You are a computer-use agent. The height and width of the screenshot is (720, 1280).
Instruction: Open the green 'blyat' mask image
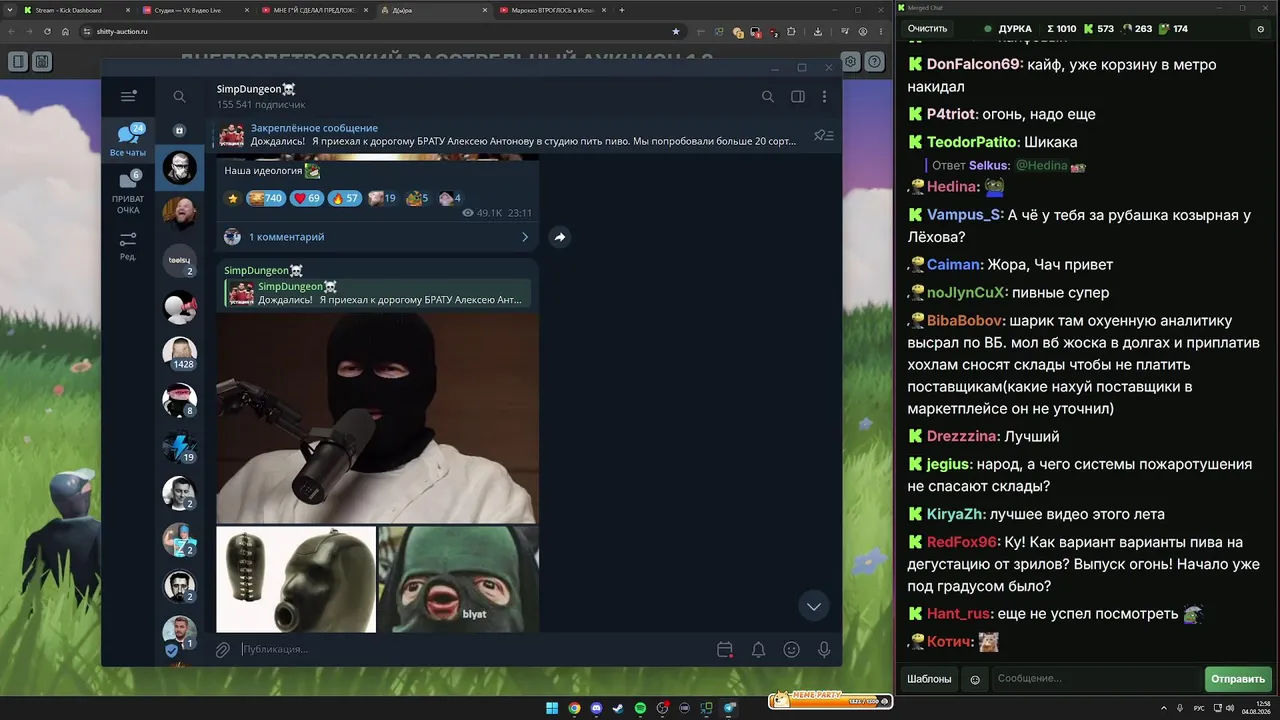(x=459, y=580)
